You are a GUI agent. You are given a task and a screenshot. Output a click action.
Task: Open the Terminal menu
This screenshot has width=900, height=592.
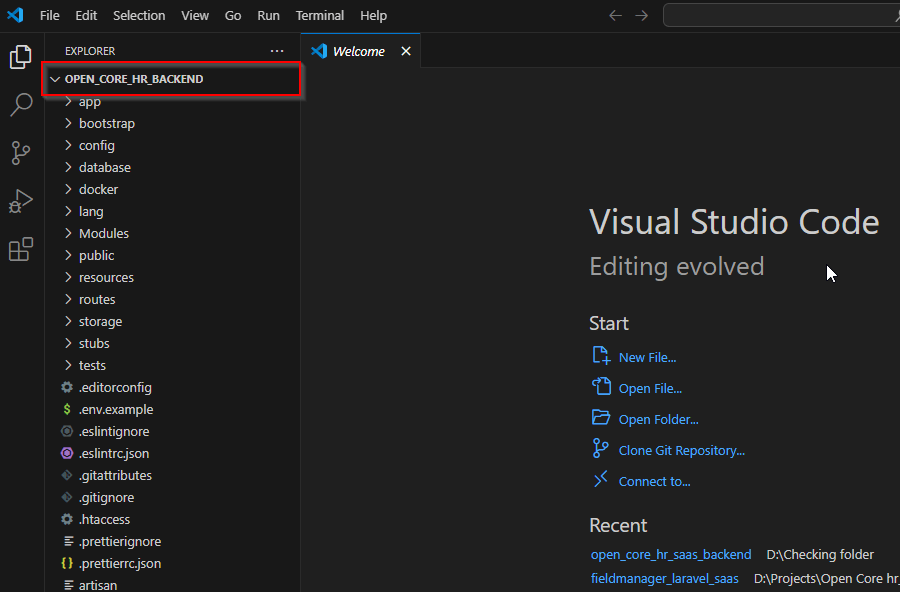click(x=320, y=16)
